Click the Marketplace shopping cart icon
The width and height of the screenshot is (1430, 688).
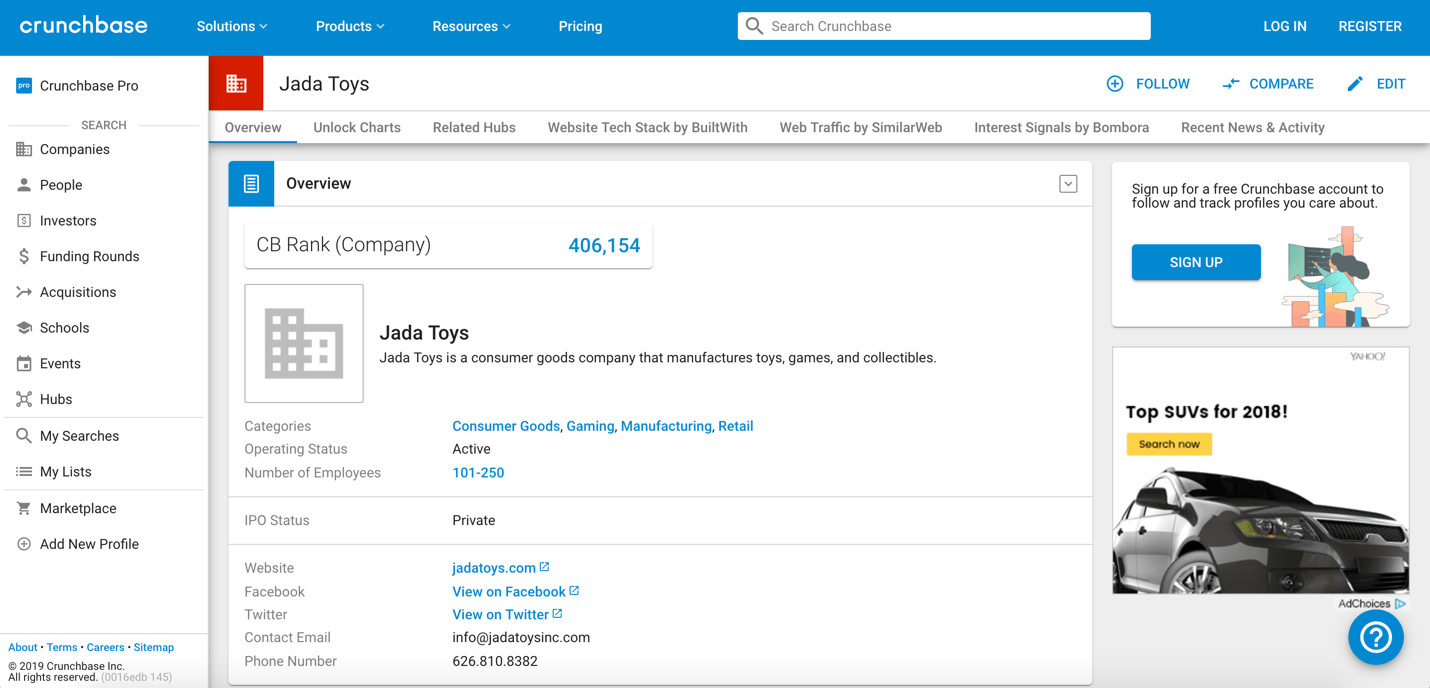(x=24, y=508)
